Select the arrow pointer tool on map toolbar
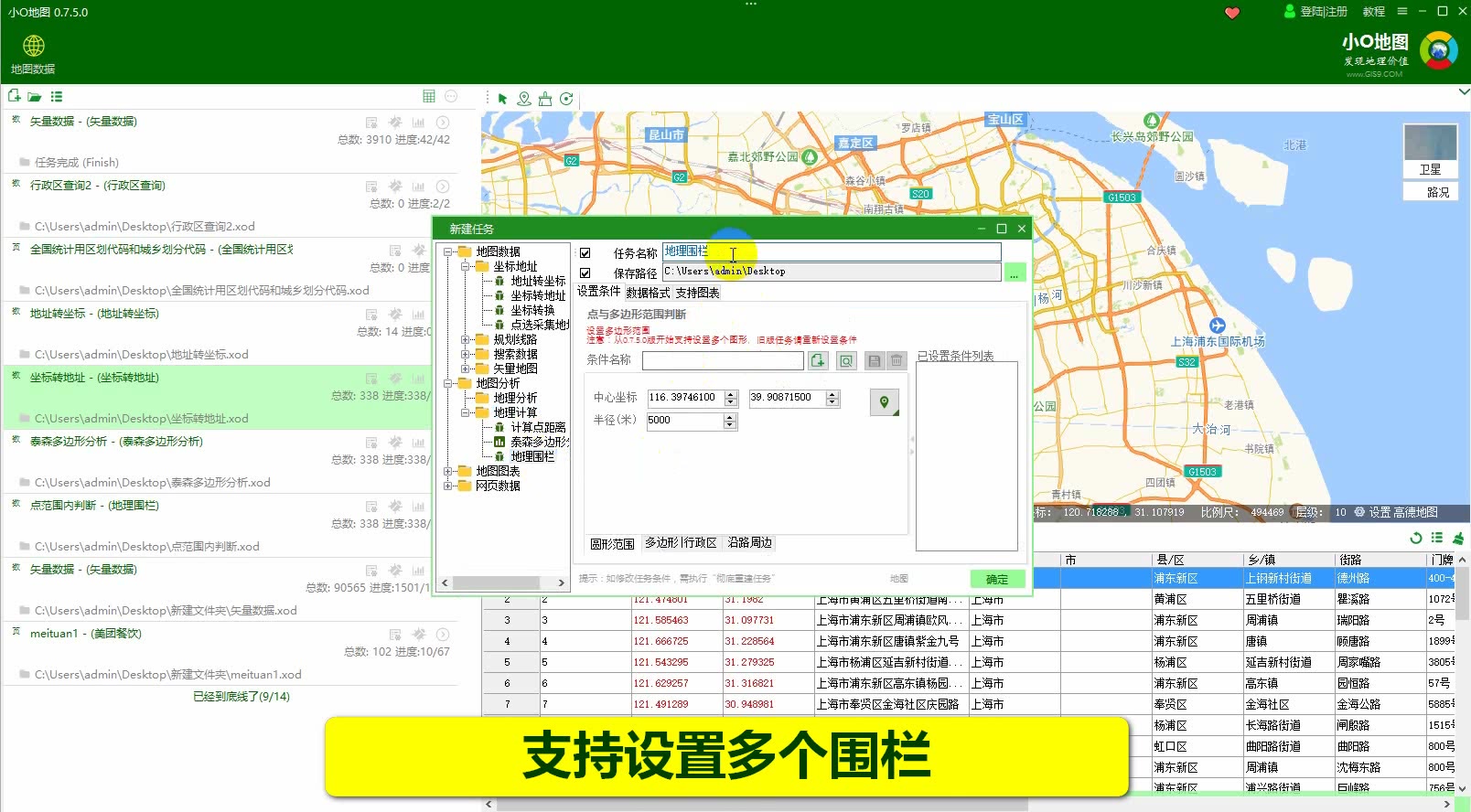Viewport: 1471px width, 812px height. 502,99
